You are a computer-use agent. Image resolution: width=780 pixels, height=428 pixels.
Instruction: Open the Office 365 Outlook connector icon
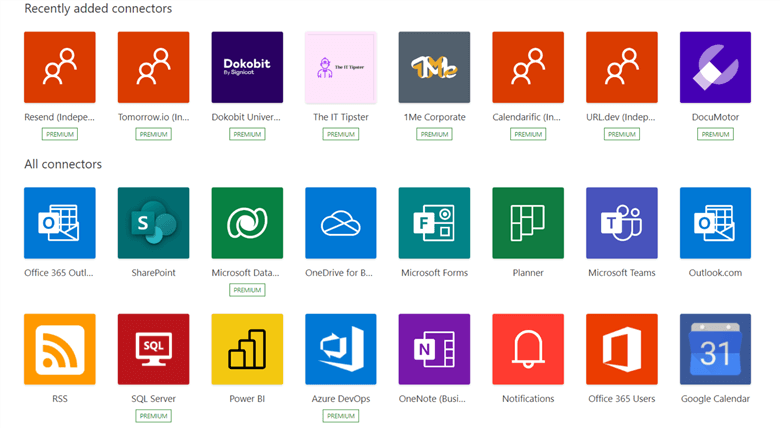[x=60, y=223]
